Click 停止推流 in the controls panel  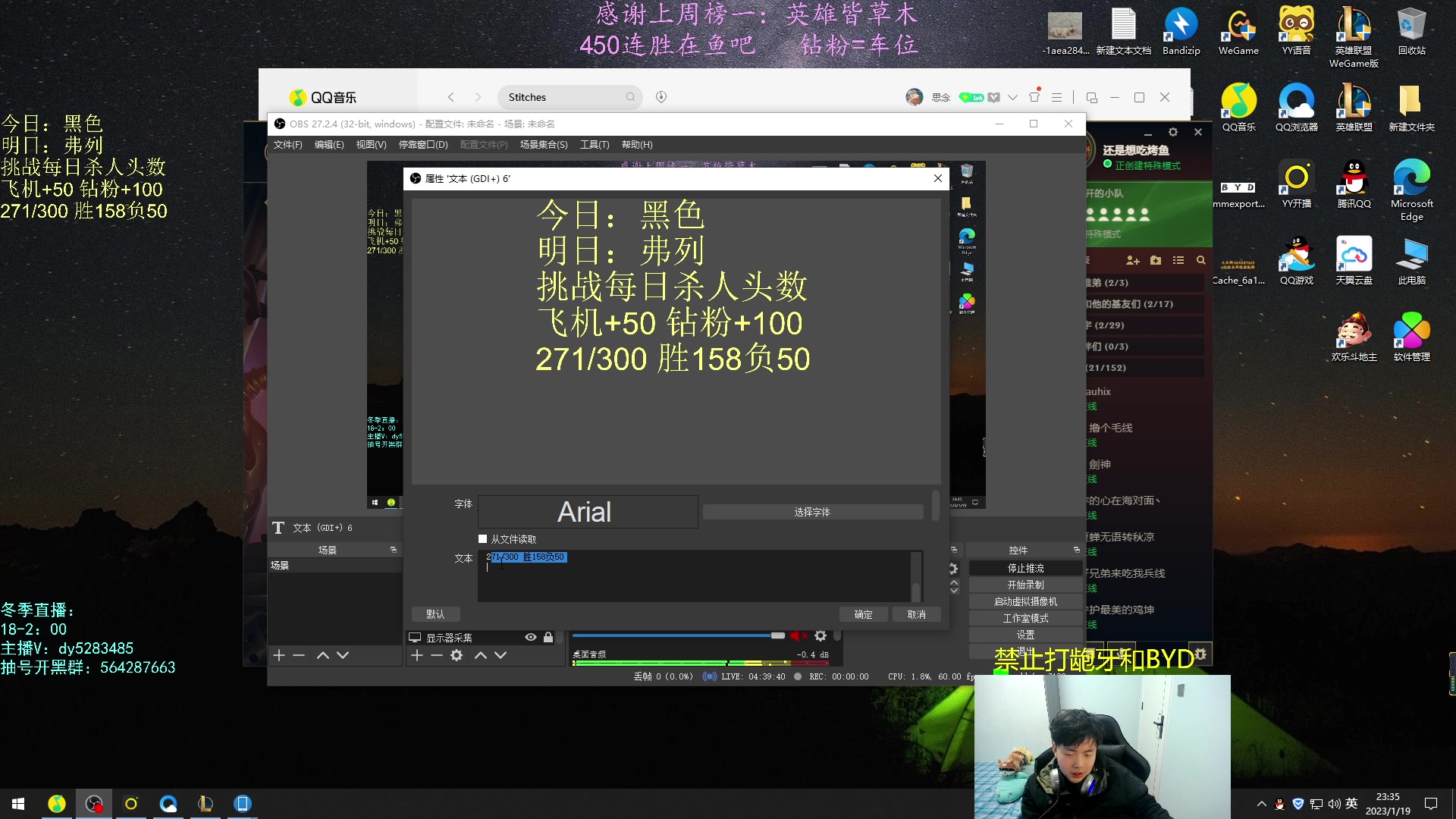pyautogui.click(x=1025, y=567)
